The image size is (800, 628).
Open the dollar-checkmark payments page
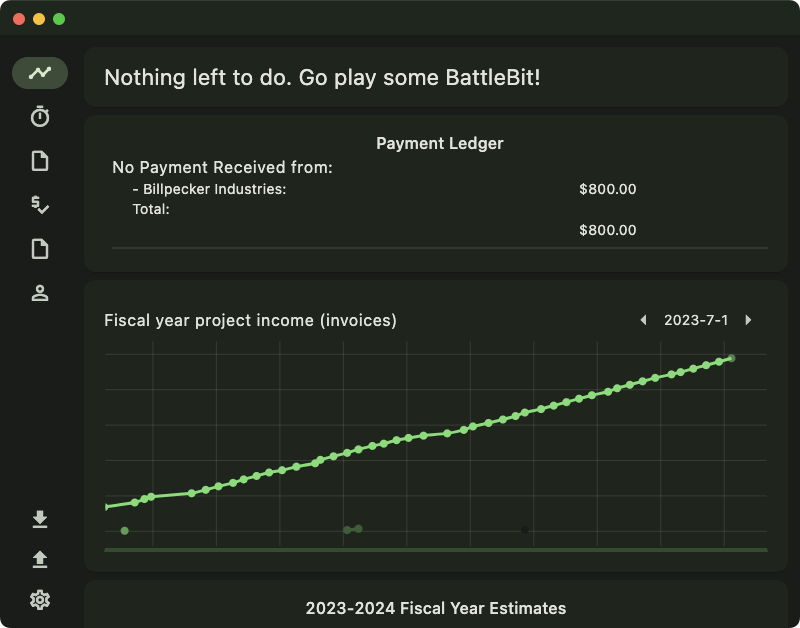(40, 205)
